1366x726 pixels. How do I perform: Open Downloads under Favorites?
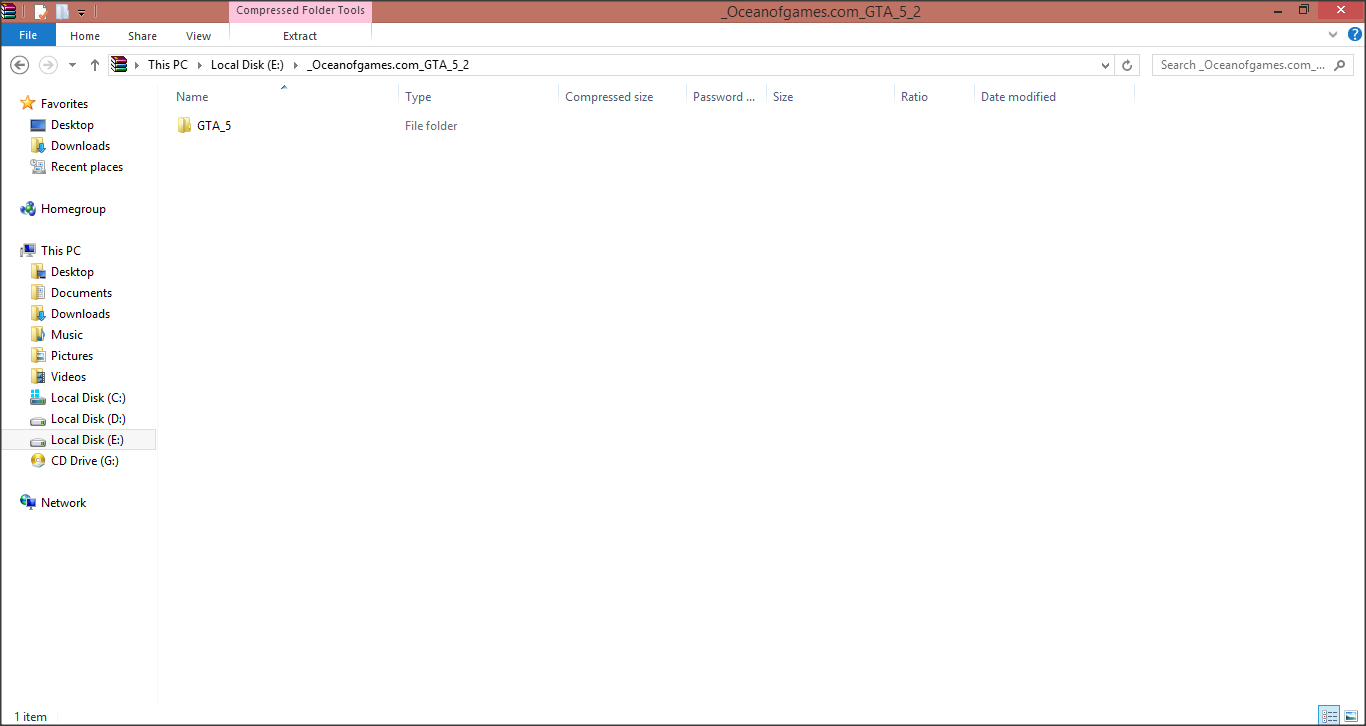pos(80,146)
